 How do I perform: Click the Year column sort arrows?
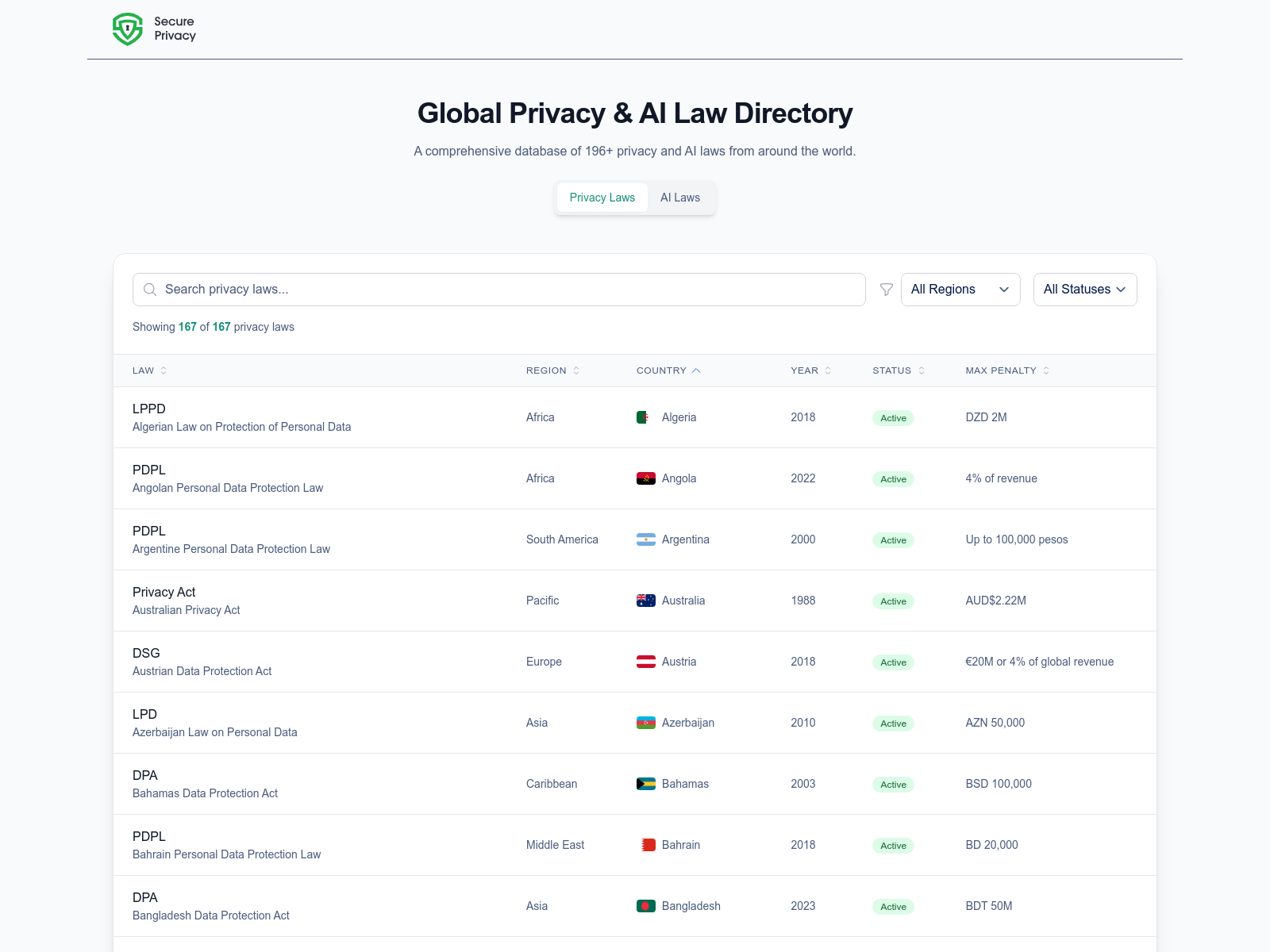pyautogui.click(x=828, y=370)
